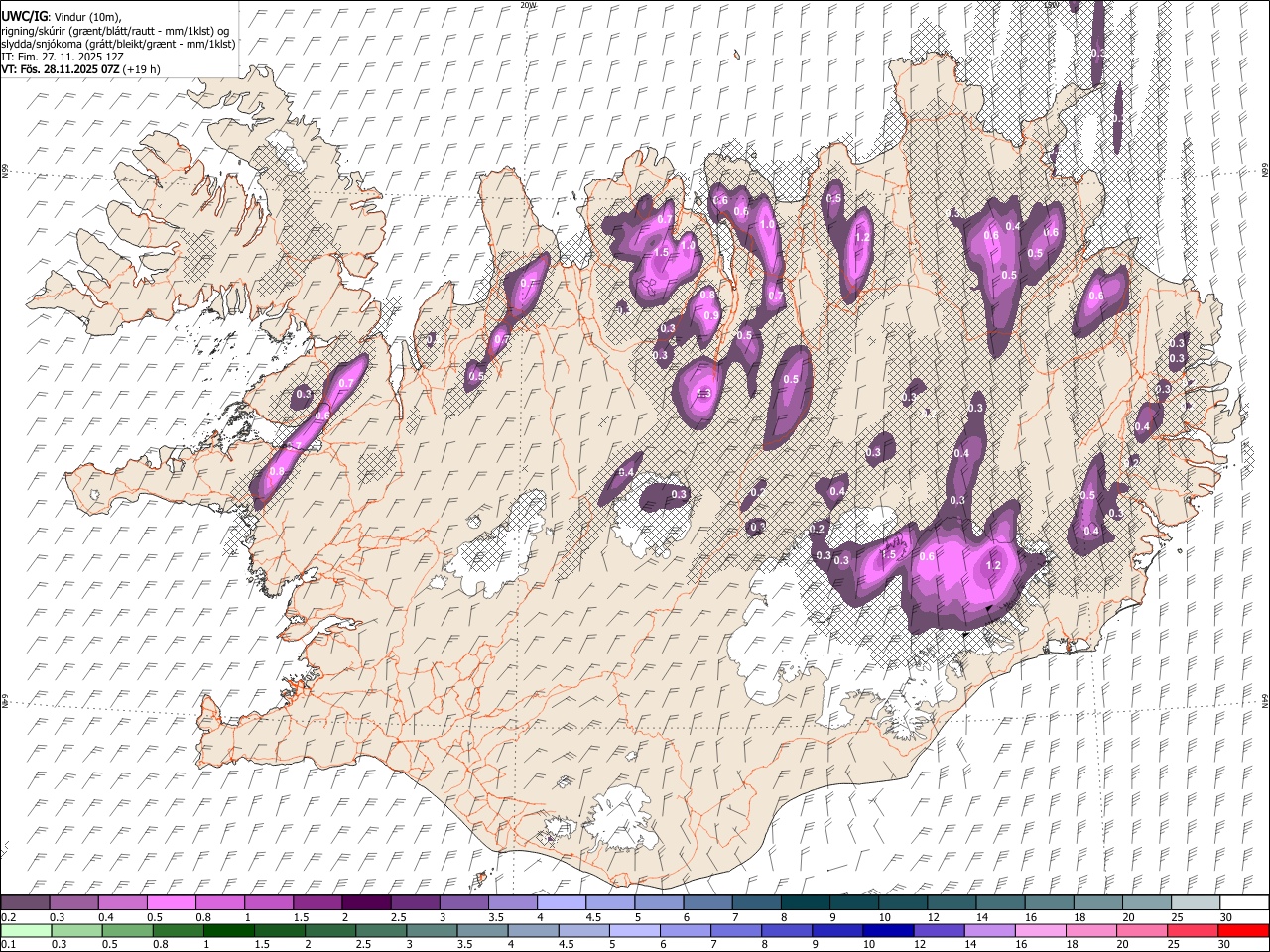
Task: Pick the pale green 0.1 swatch in bottom legend
Action: pos(25,931)
